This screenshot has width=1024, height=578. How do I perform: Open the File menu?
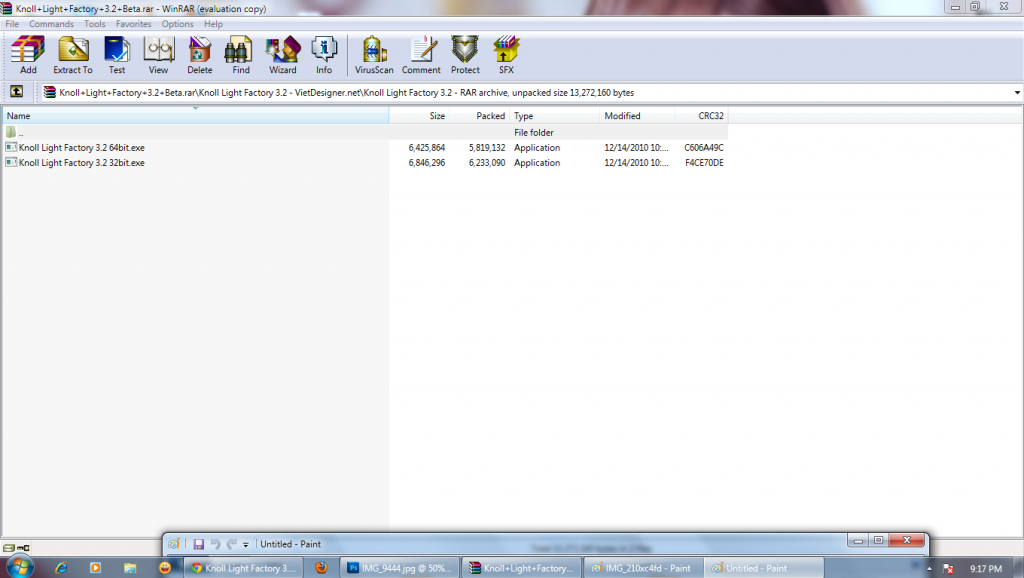tap(12, 24)
